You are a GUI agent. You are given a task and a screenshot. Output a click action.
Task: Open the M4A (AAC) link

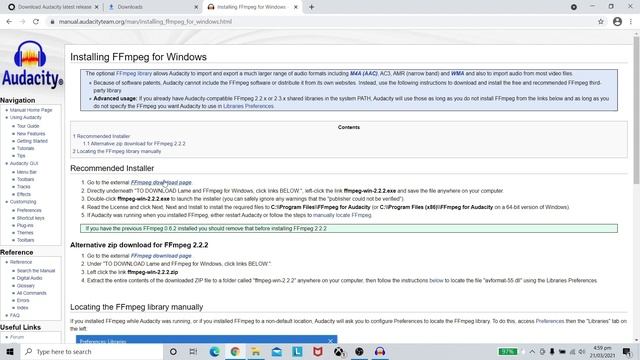tap(363, 73)
